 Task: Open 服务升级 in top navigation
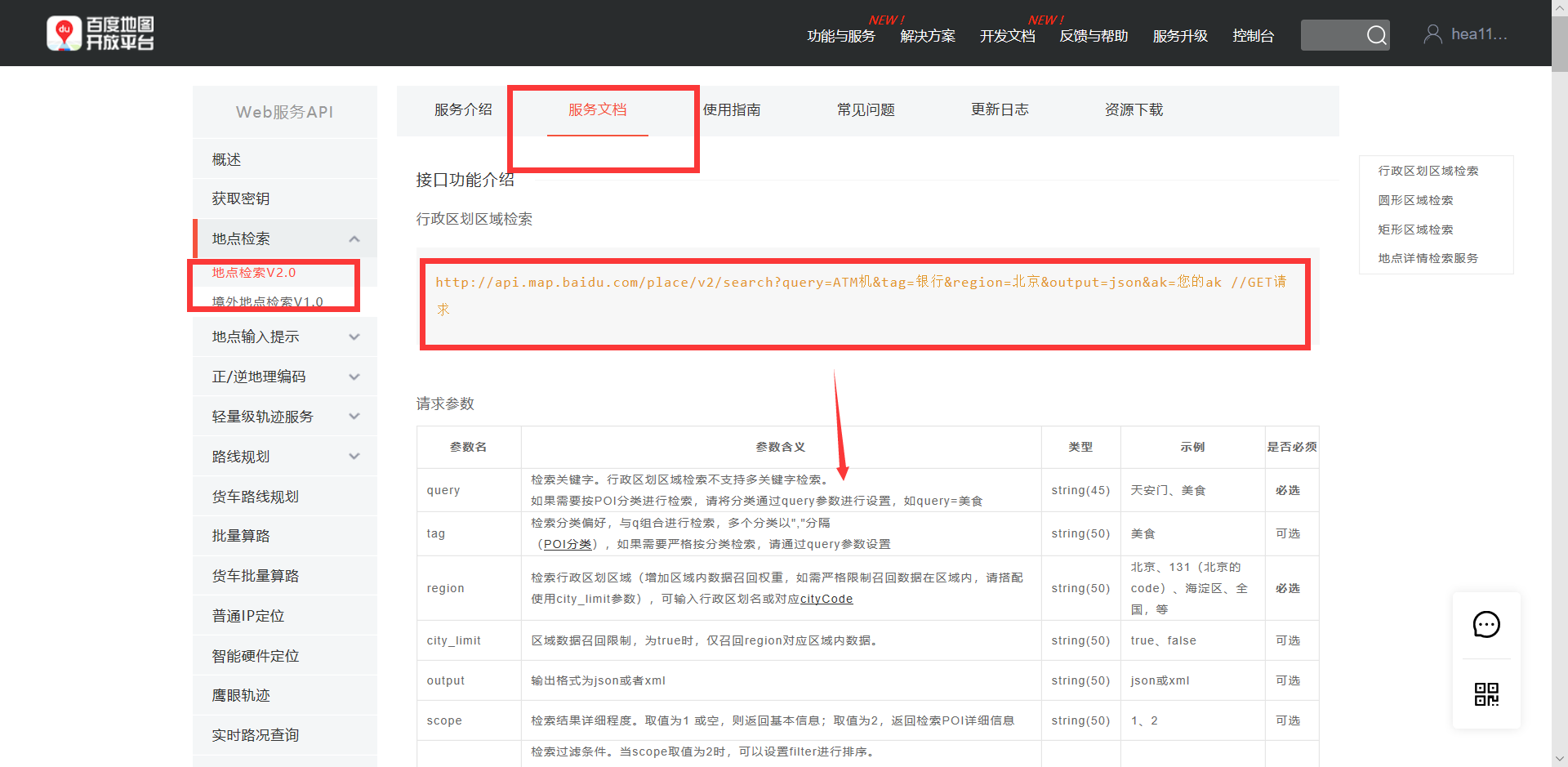point(1180,36)
